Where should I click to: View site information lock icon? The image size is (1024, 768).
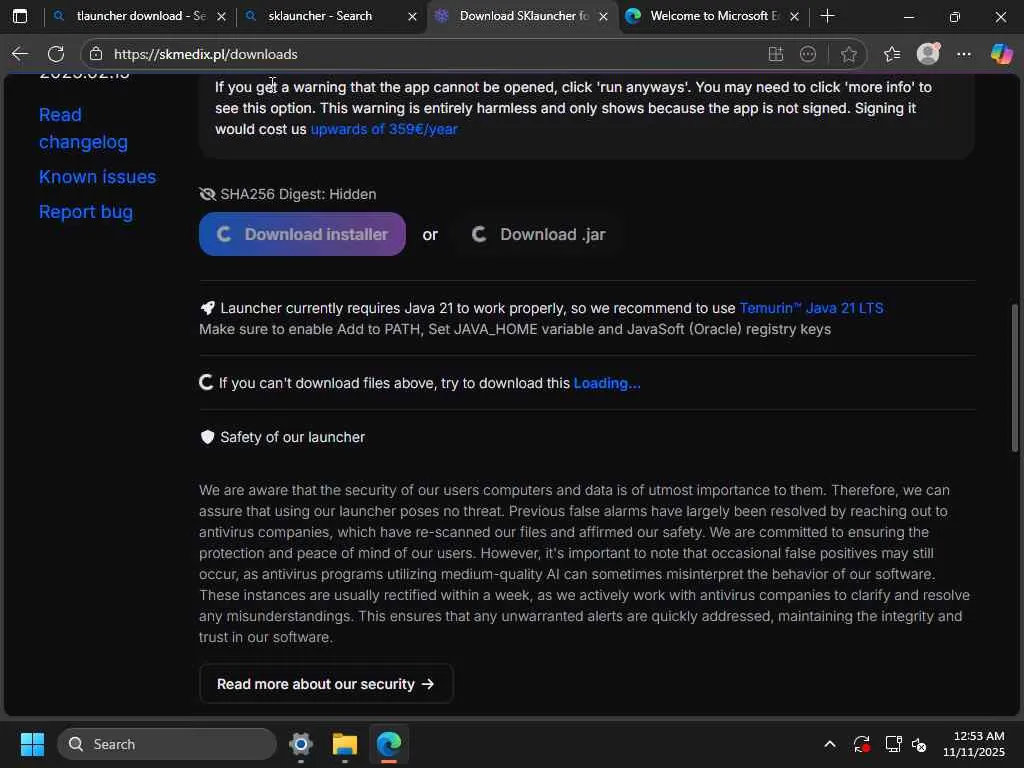pyautogui.click(x=96, y=54)
